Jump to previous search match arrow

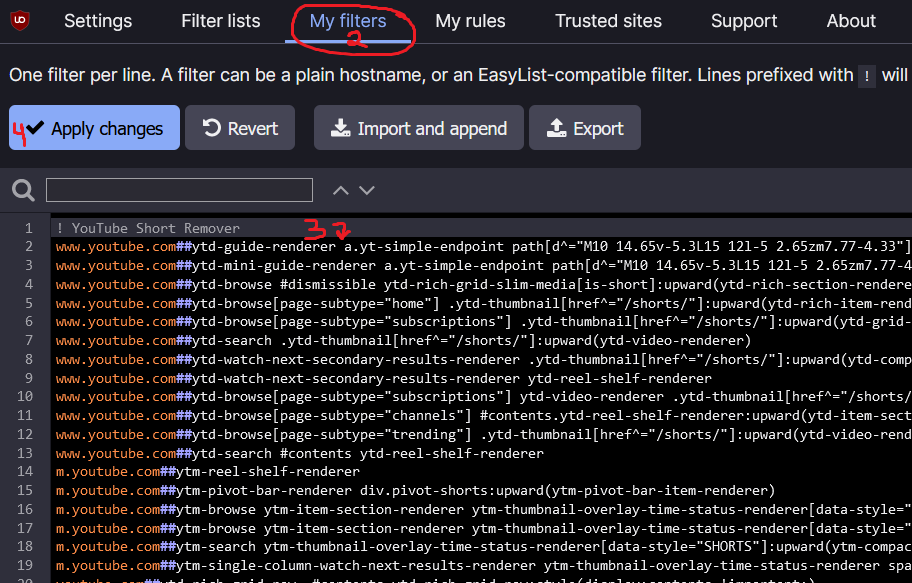tap(341, 190)
